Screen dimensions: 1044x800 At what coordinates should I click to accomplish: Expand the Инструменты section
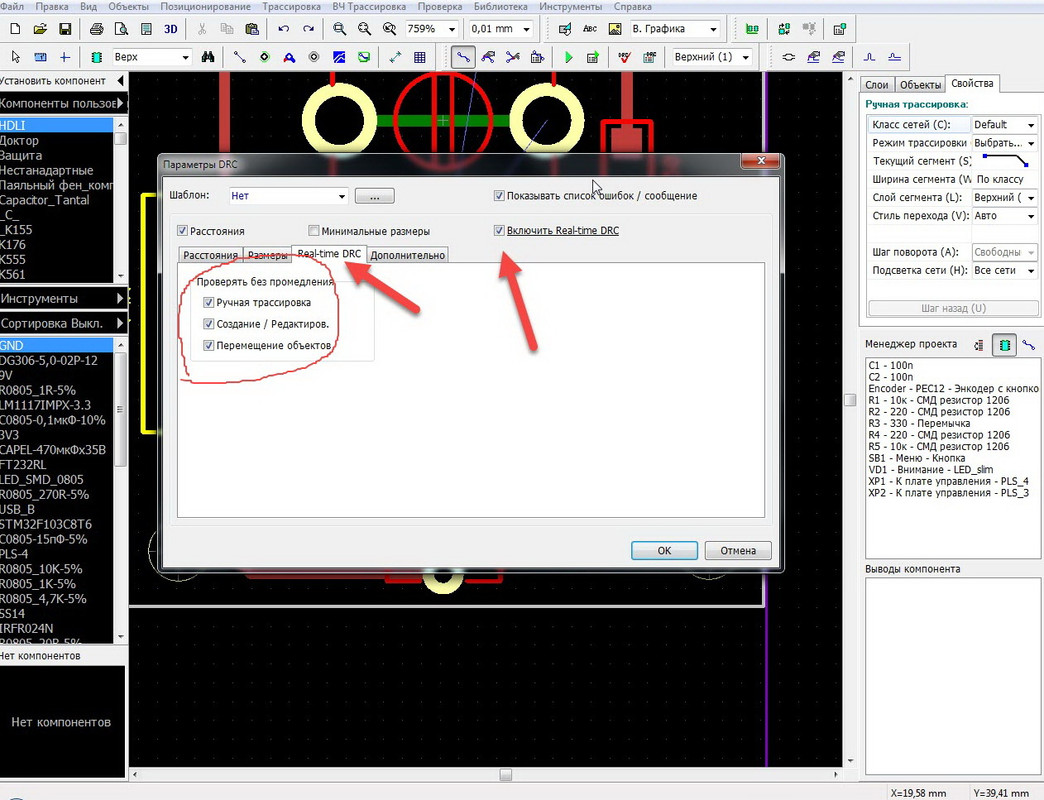[x=63, y=299]
